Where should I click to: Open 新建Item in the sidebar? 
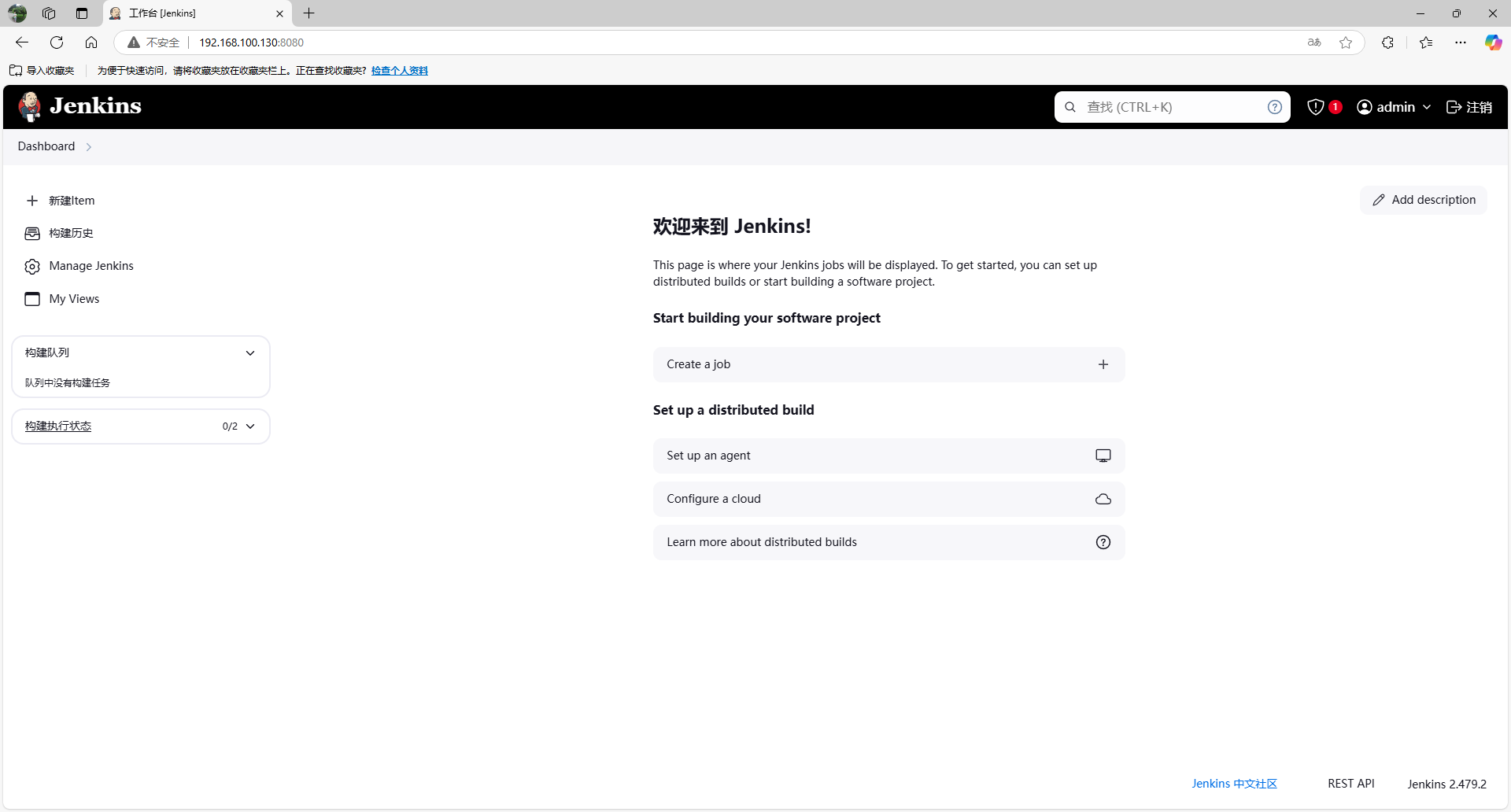72,201
